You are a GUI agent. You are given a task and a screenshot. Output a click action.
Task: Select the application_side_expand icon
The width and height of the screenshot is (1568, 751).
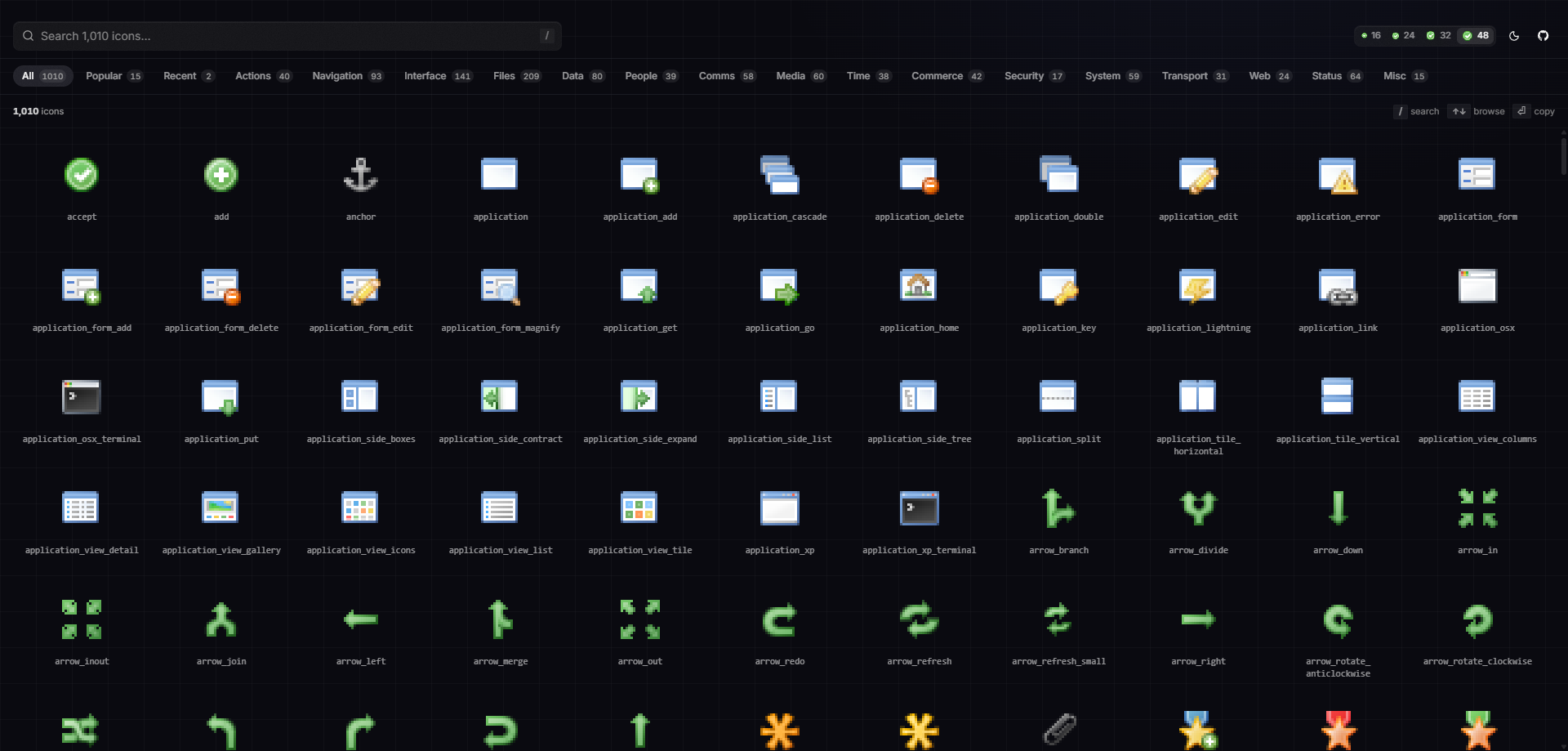click(639, 397)
